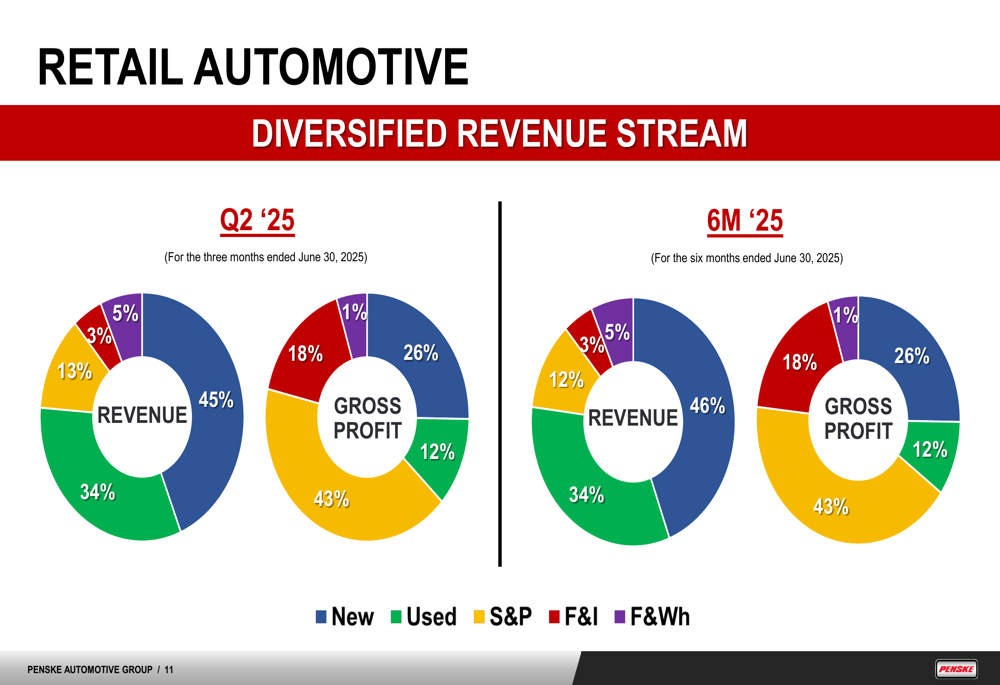The width and height of the screenshot is (1000, 685).
Task: Click 12% green slice in 6M gross profit
Action: click(x=930, y=450)
